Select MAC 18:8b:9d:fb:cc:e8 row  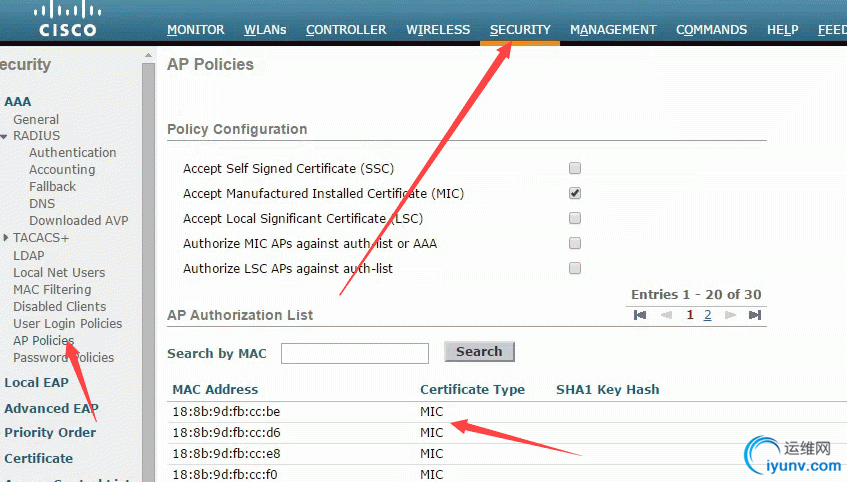click(507, 454)
